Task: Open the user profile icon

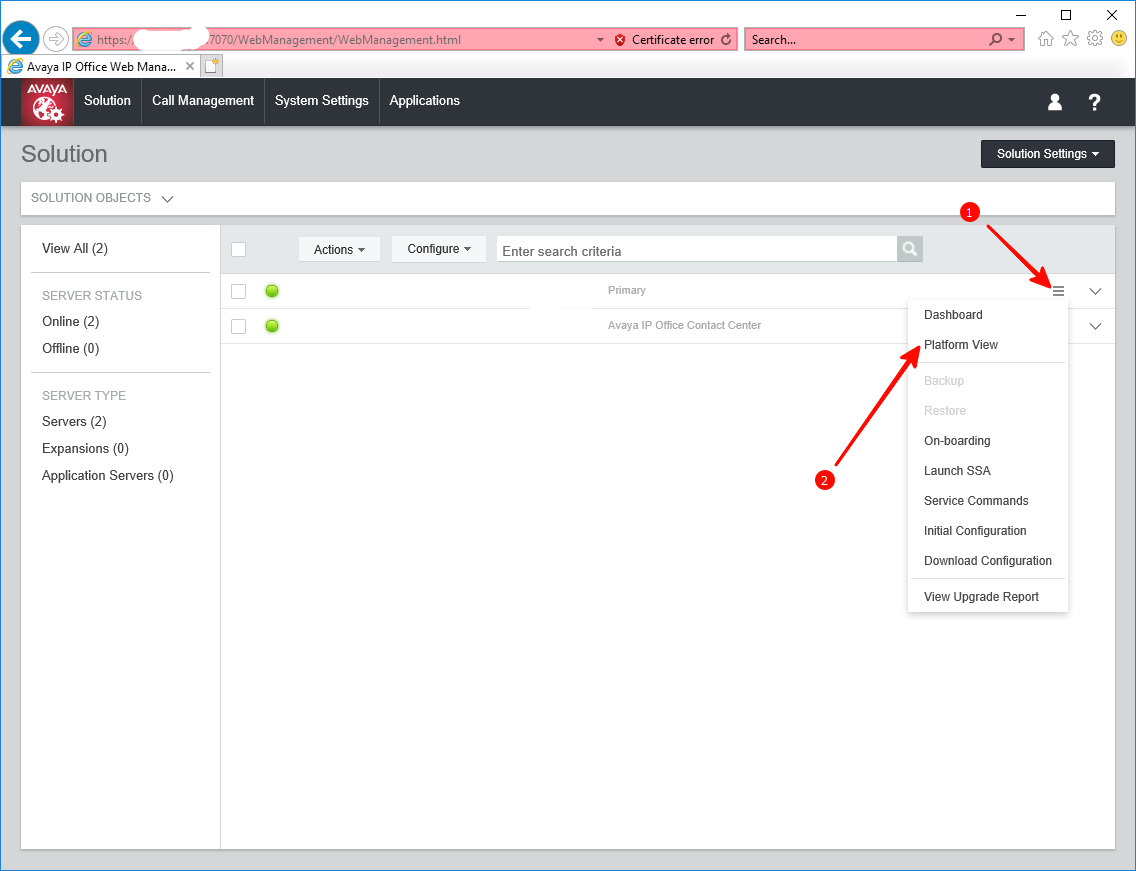Action: pyautogui.click(x=1055, y=102)
